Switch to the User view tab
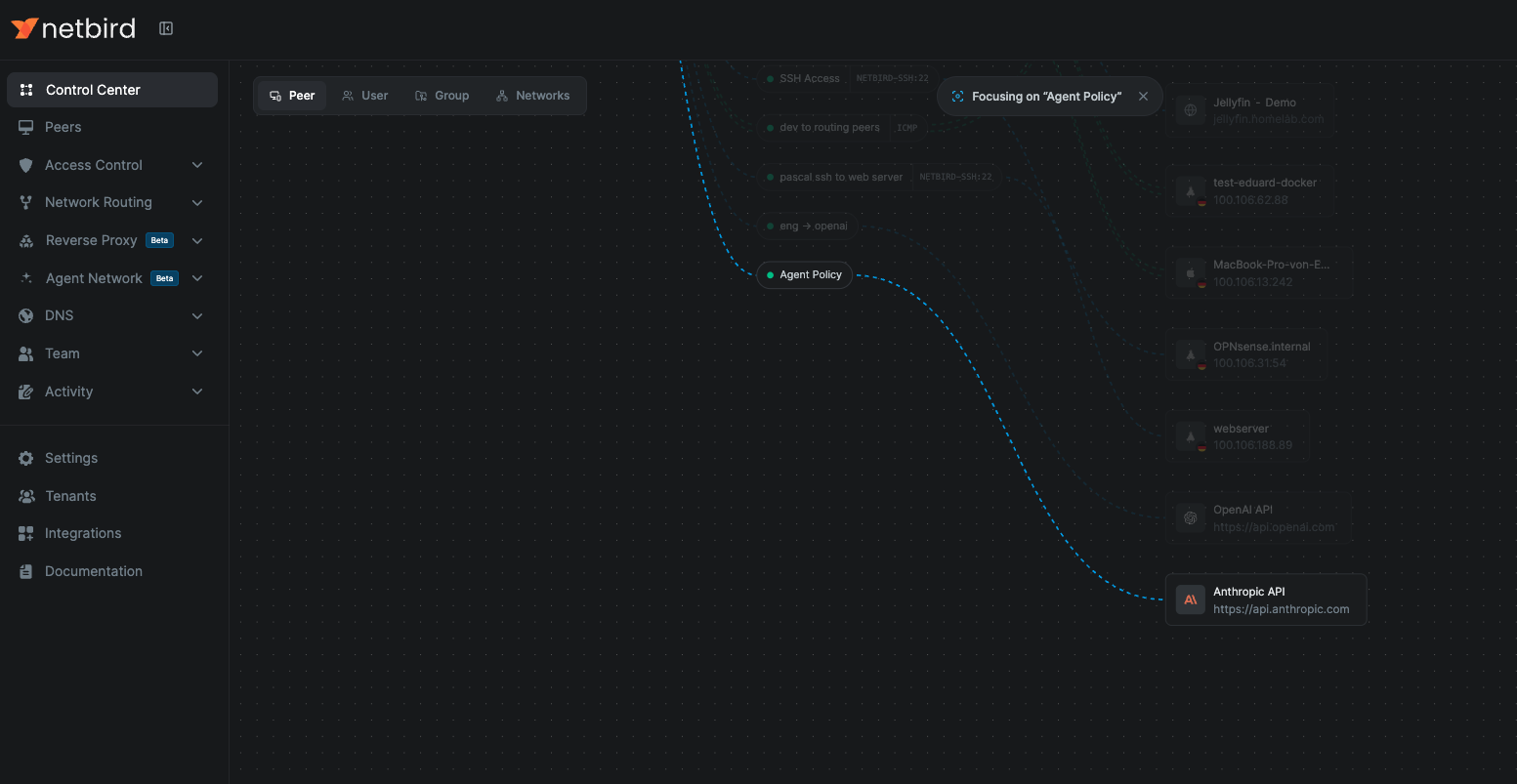 click(364, 96)
